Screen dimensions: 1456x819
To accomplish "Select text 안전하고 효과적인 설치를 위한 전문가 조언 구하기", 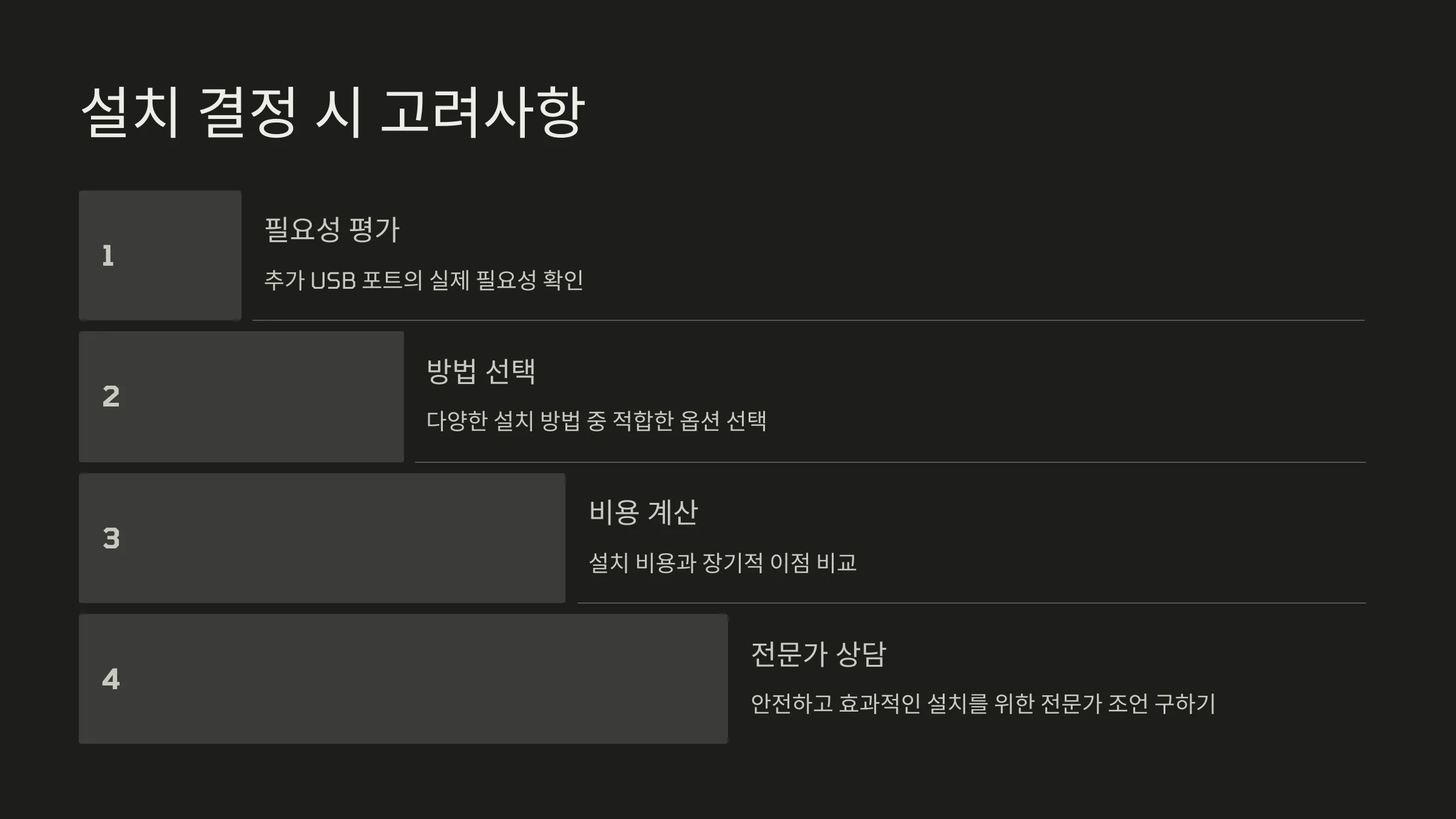I will (983, 704).
